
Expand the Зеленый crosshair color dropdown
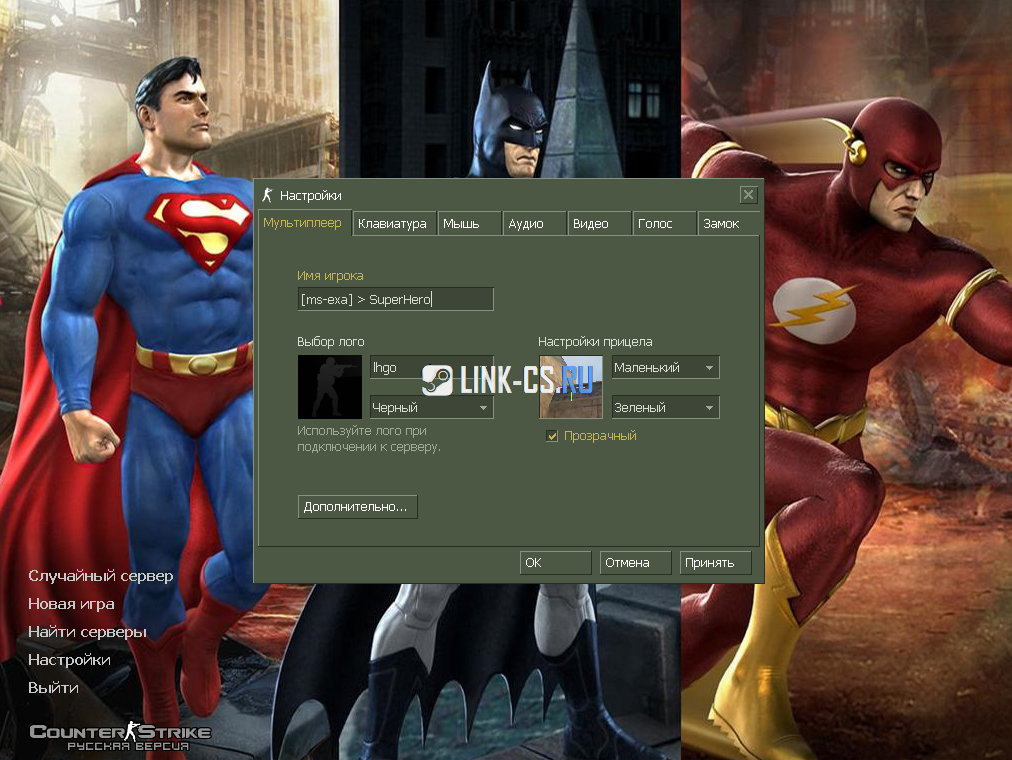[x=666, y=408]
